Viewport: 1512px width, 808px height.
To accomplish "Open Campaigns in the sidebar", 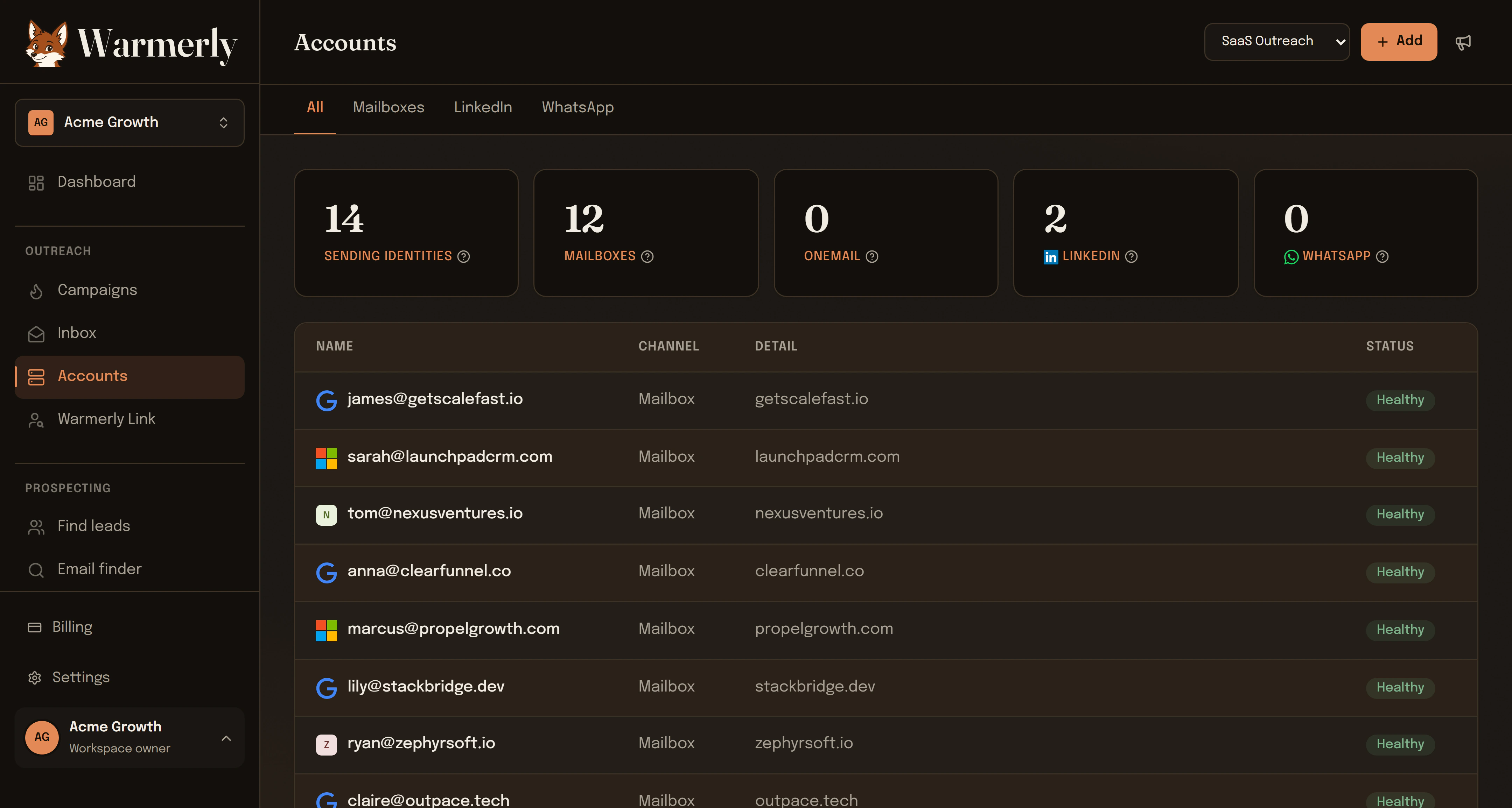I will coord(129,290).
